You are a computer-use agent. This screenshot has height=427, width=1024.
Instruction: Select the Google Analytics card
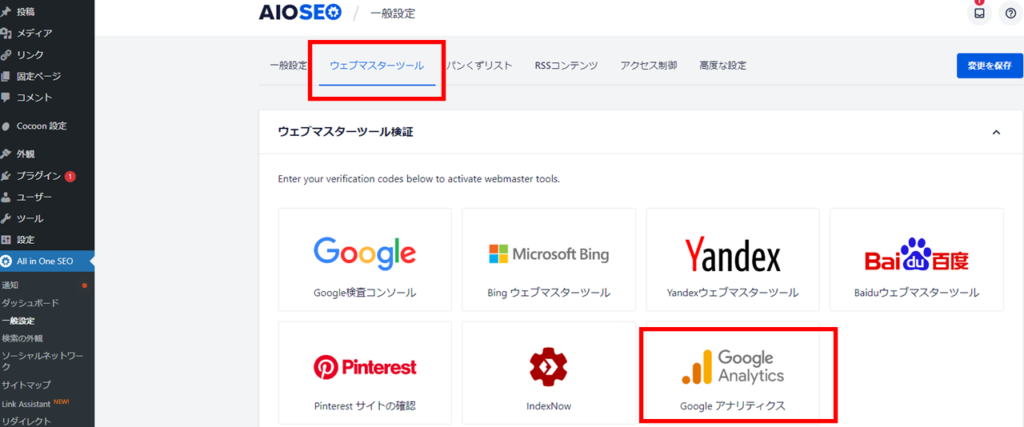733,372
